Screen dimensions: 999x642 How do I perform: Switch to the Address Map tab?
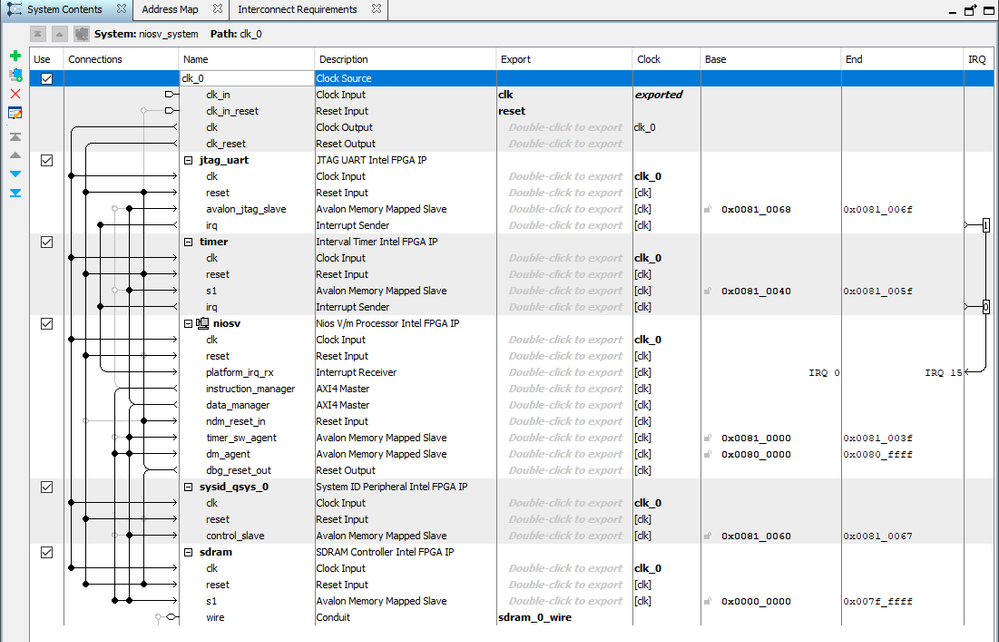point(169,10)
